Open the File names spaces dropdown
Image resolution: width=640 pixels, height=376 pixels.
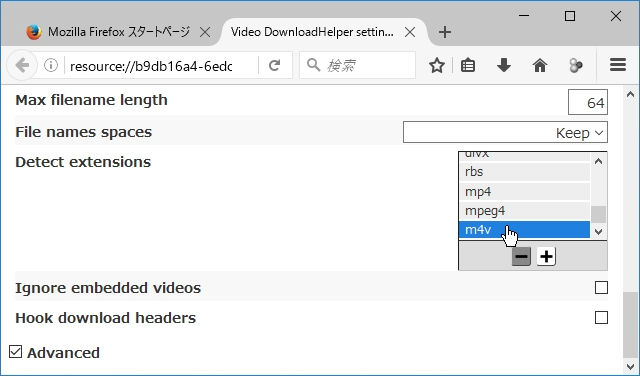[x=505, y=132]
